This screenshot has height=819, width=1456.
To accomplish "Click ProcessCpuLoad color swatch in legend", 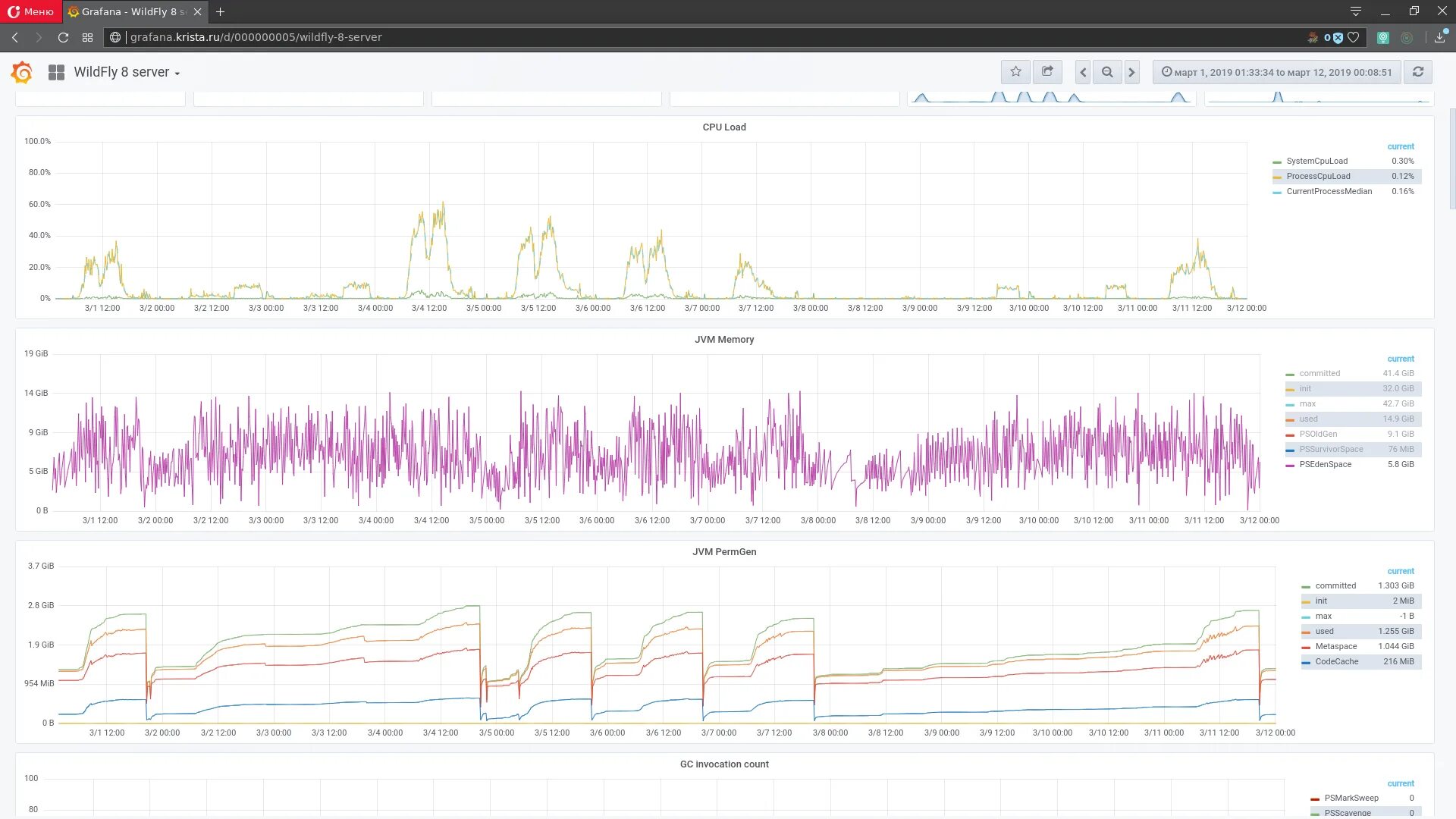I will (x=1277, y=177).
